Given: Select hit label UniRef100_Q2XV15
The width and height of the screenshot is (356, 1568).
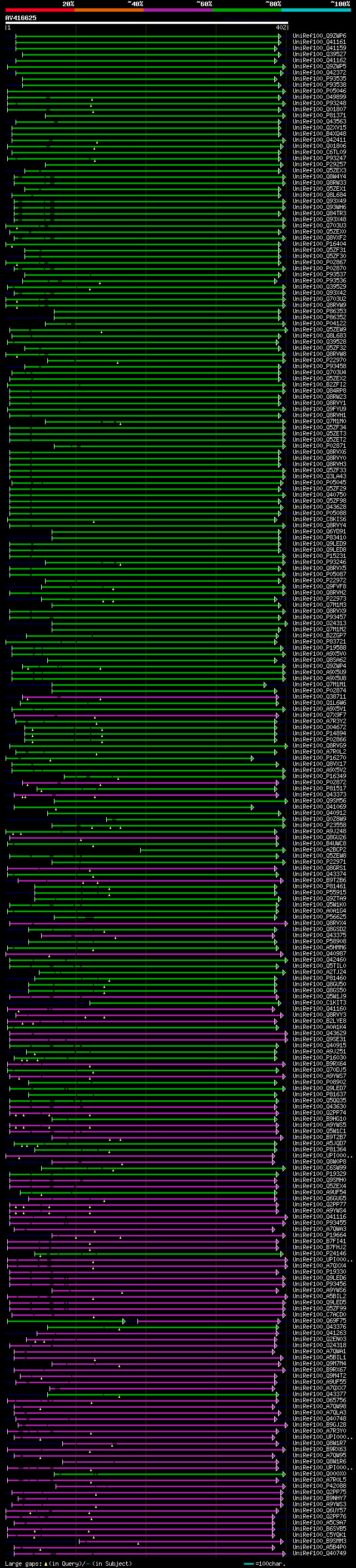Looking at the screenshot, I should [x=319, y=128].
